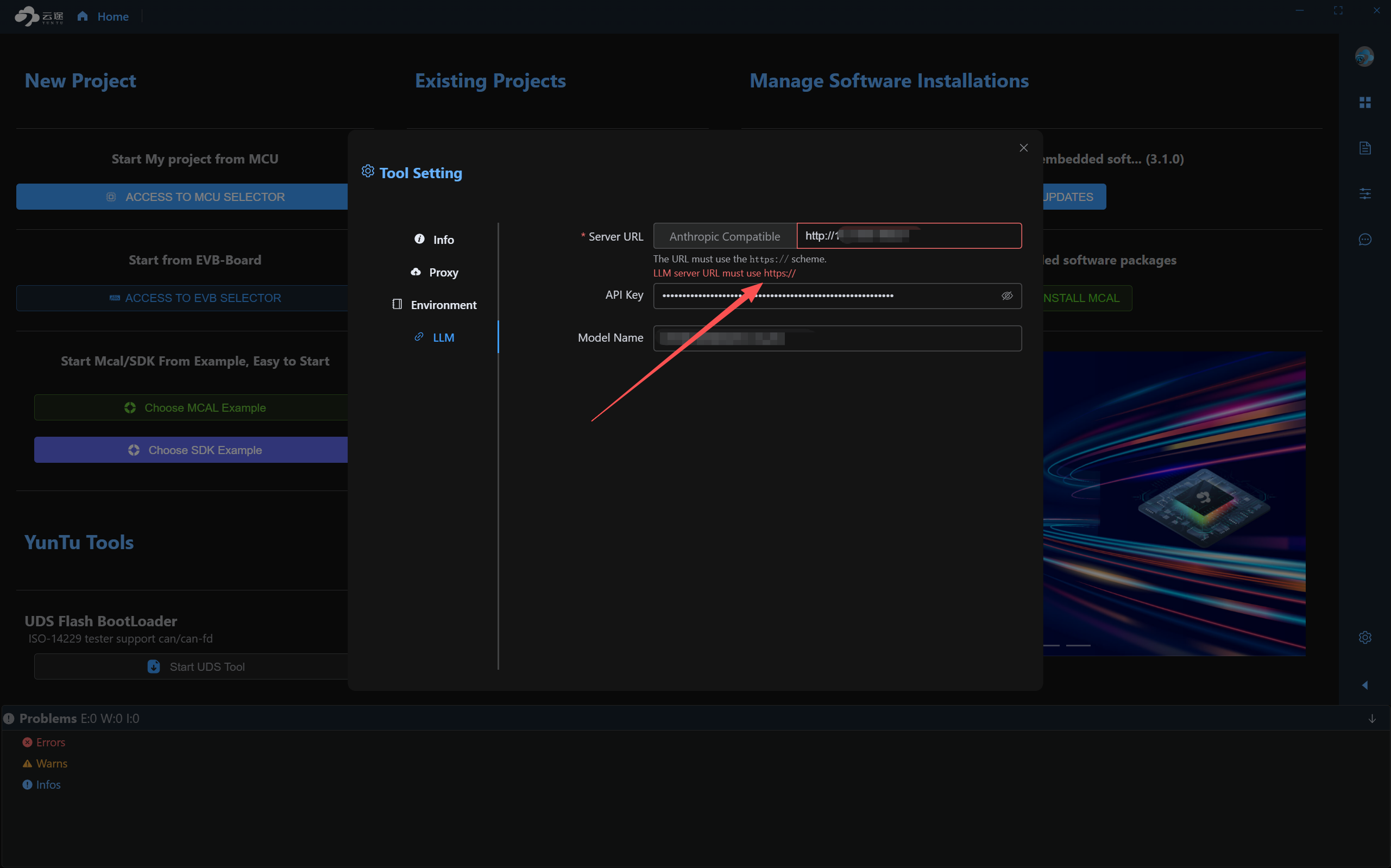The image size is (1391, 868).
Task: Click the SDK Example button's icon
Action: pos(134,450)
